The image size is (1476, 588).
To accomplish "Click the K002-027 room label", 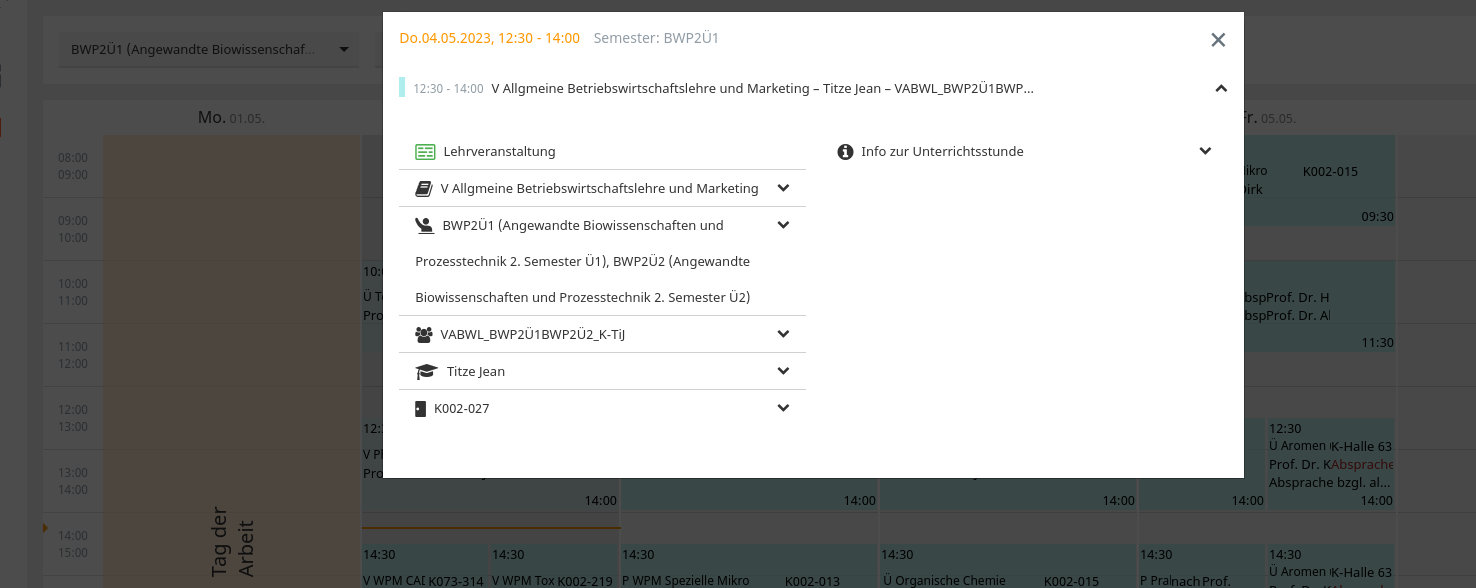I will 461,408.
